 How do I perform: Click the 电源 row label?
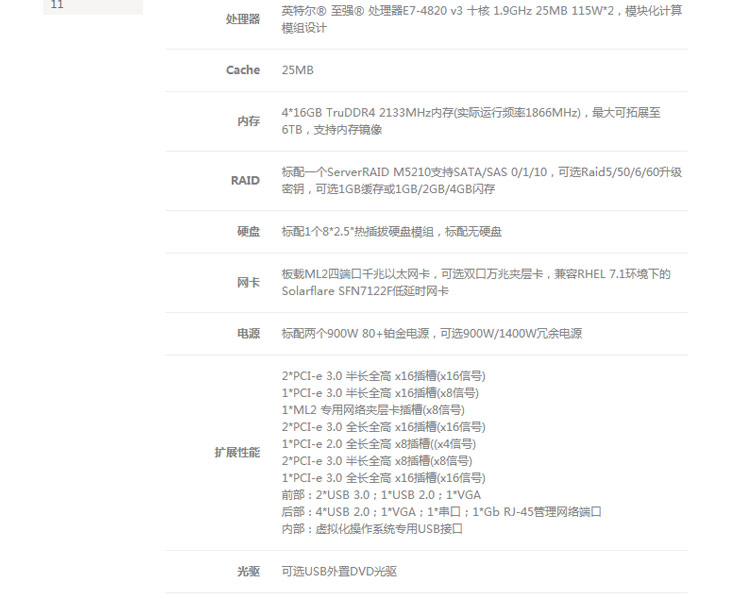click(248, 334)
